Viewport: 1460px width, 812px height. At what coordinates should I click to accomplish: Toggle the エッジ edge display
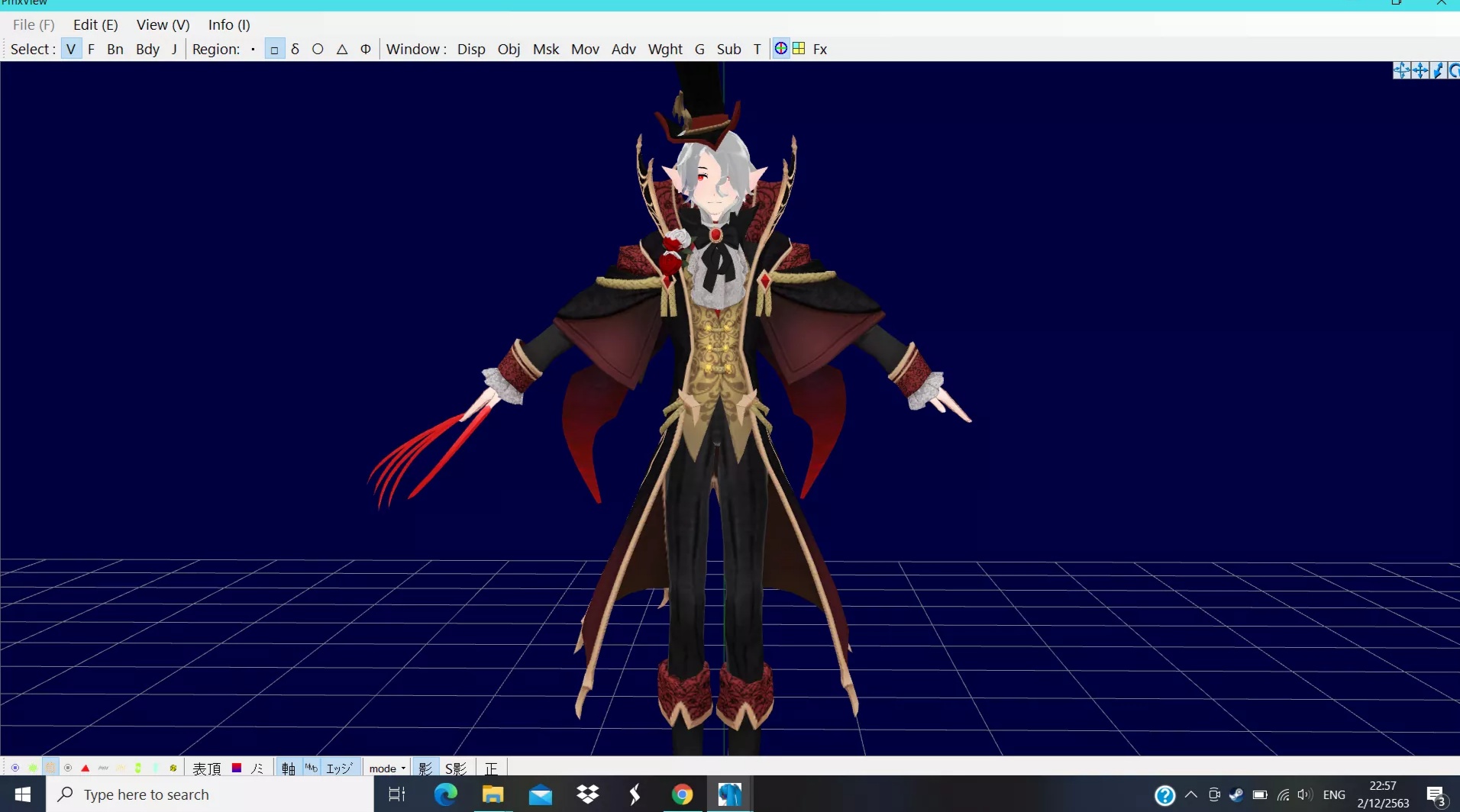click(x=339, y=768)
